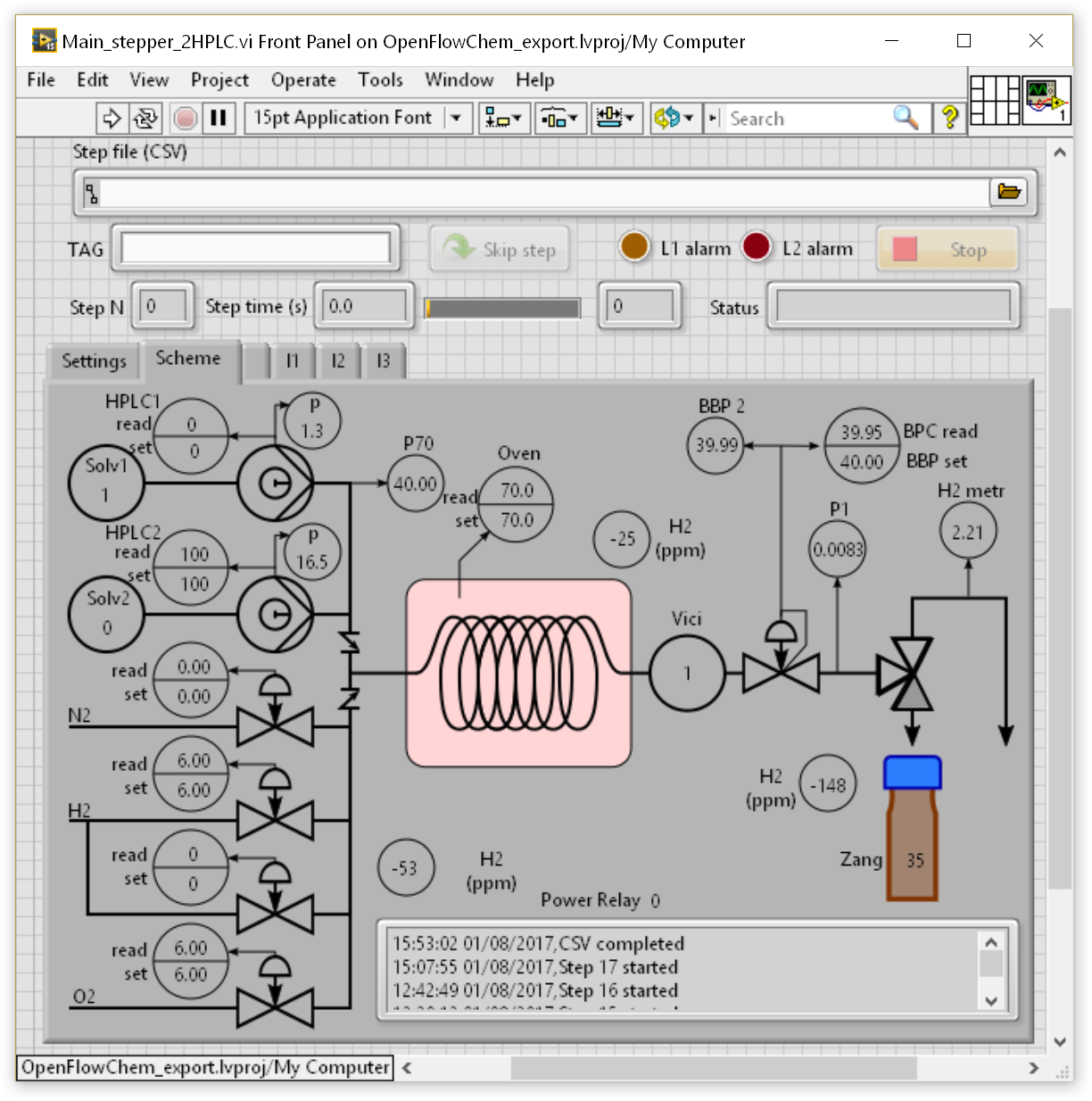Image resolution: width=1092 pixels, height=1101 pixels.
Task: Click the Run arrow toolbar button
Action: 112,118
